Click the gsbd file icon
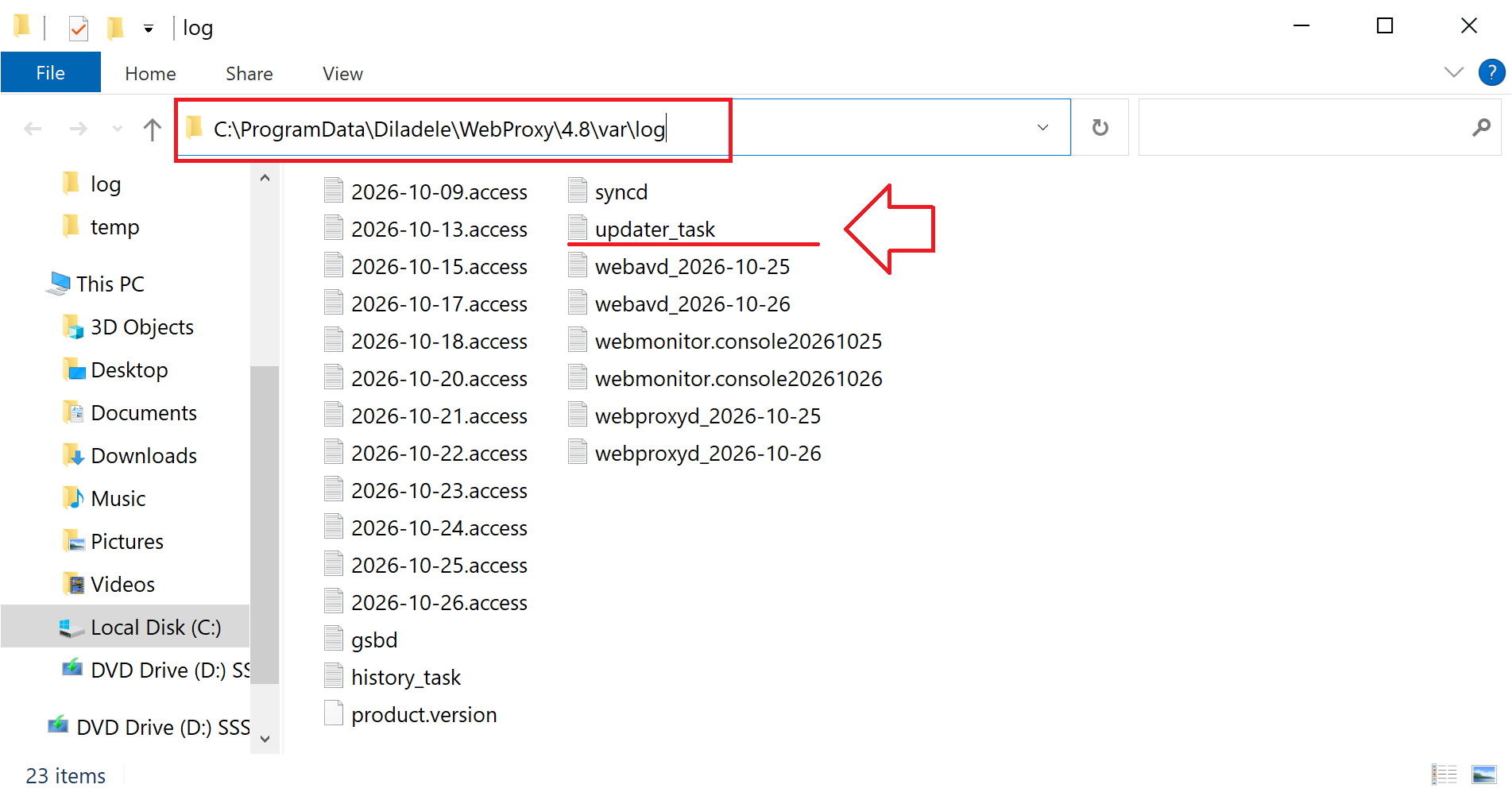Image resolution: width=1512 pixels, height=796 pixels. click(x=334, y=639)
